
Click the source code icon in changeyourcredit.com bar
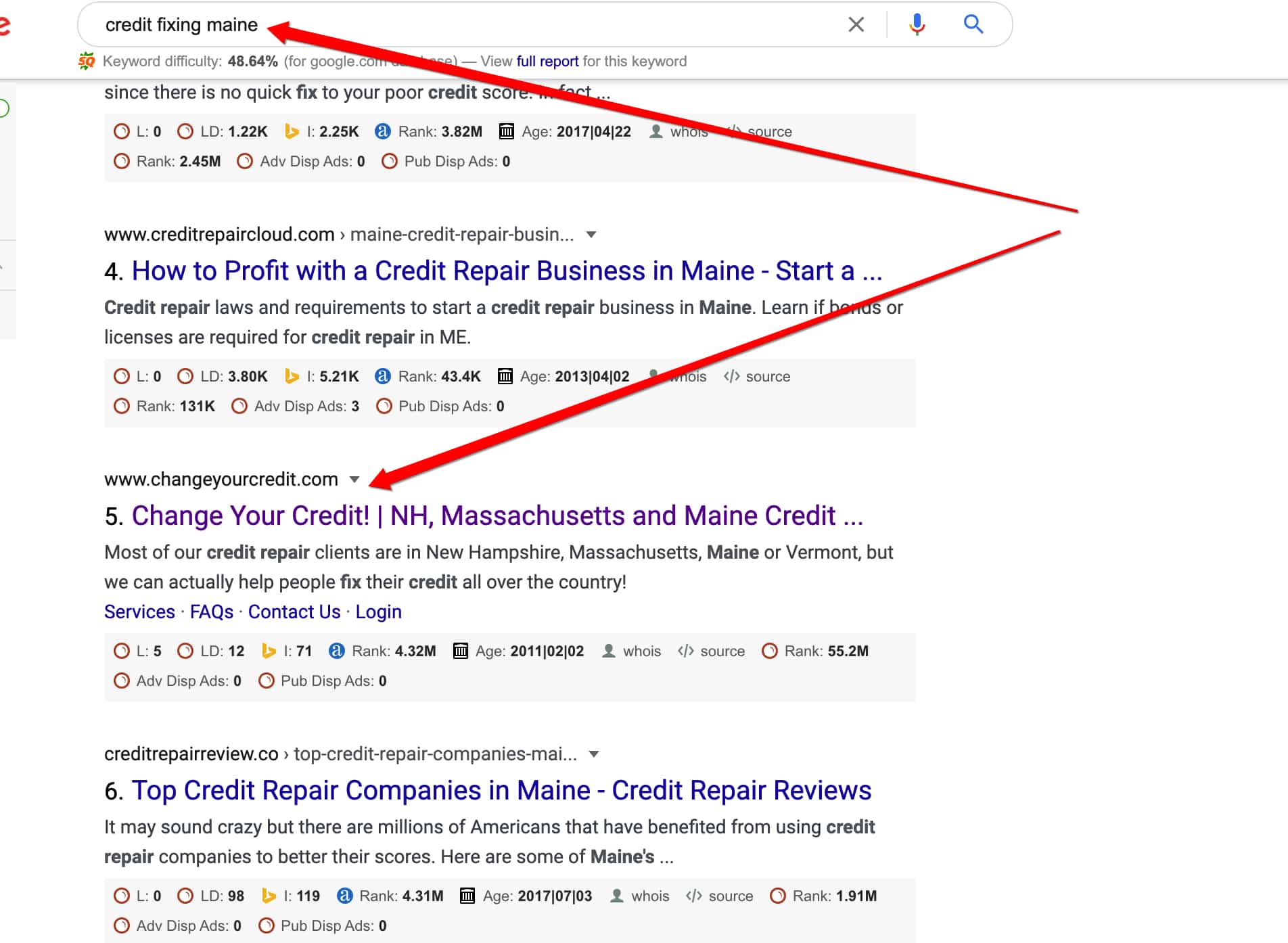tap(685, 651)
